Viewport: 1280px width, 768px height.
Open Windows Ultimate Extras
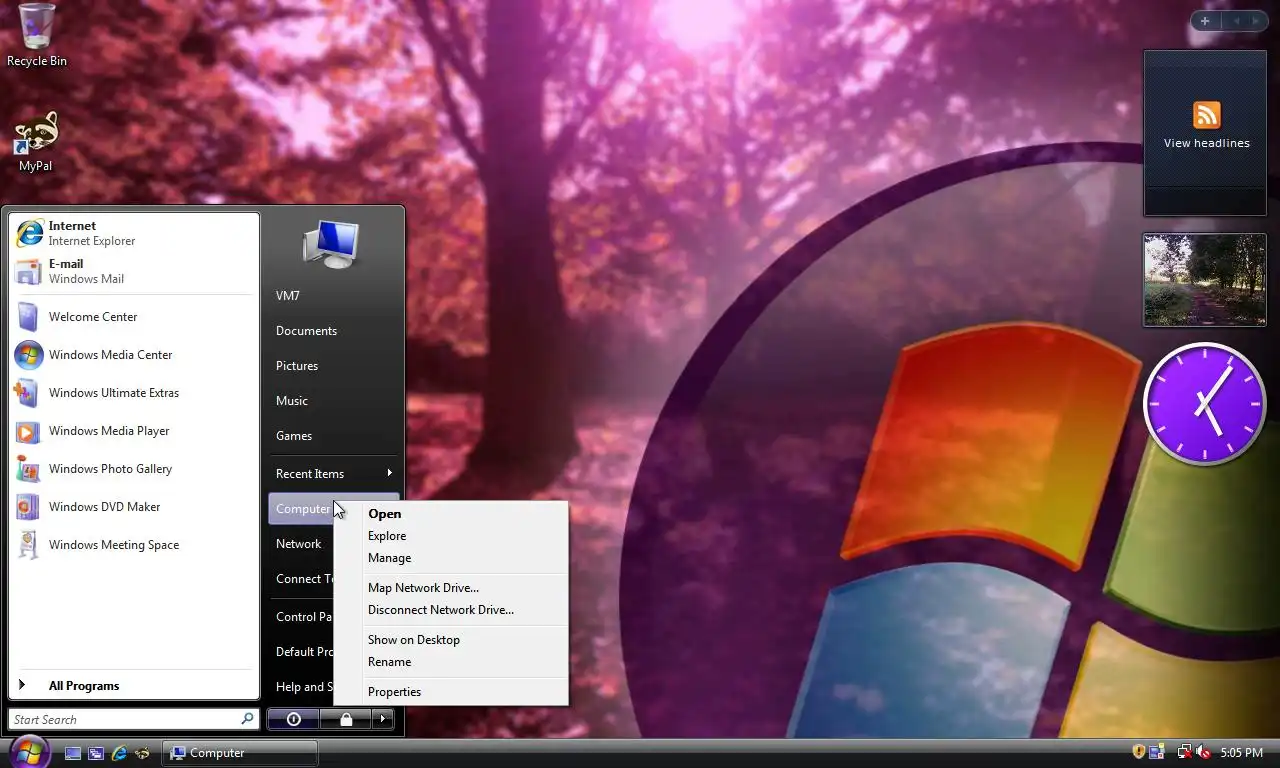133,393
